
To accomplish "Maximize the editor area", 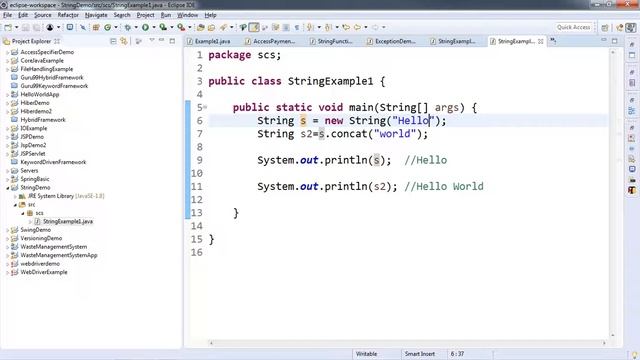I will (615, 41).
